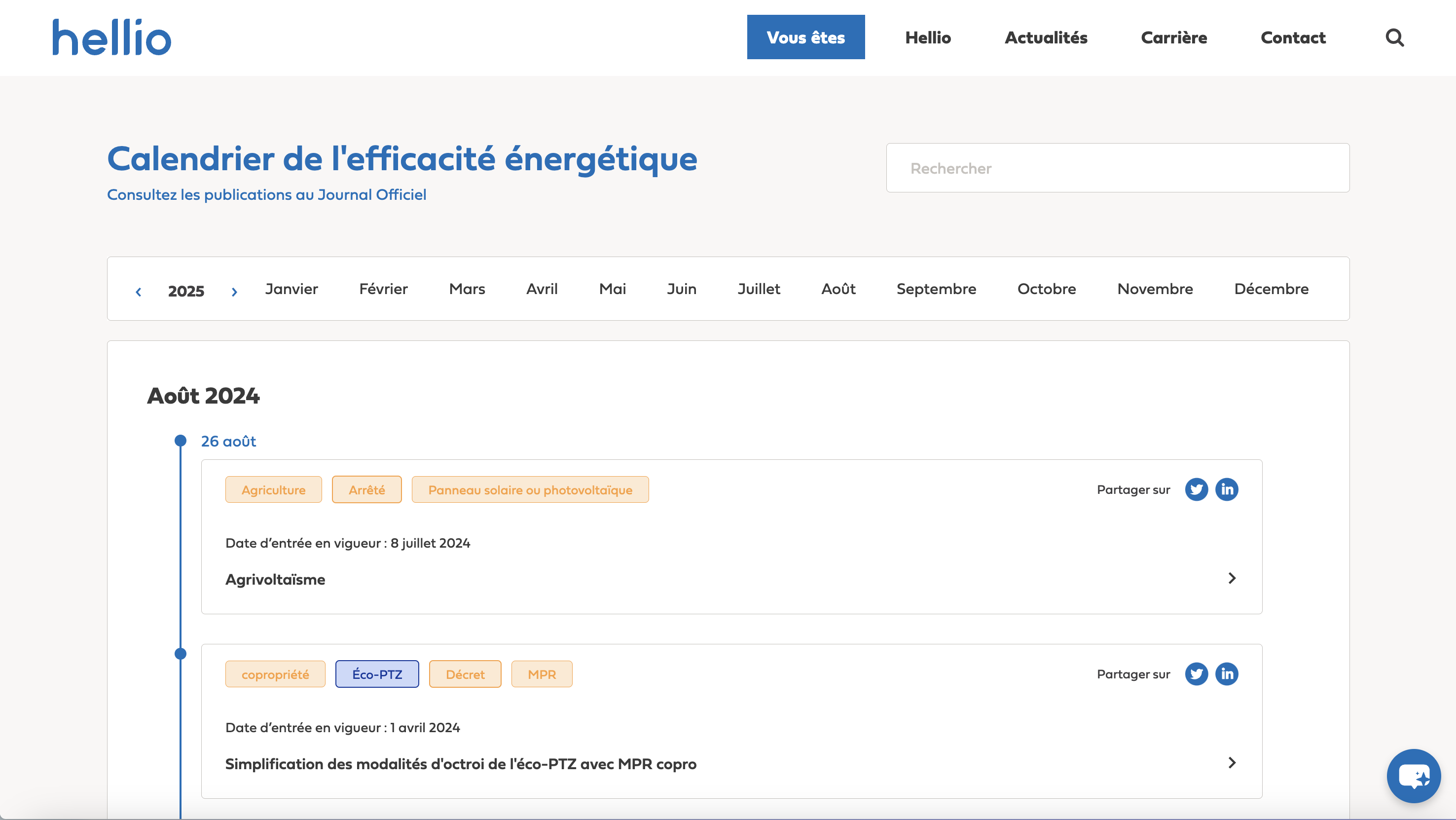The height and width of the screenshot is (820, 1456).
Task: Go to previous year with left chevron
Action: click(139, 291)
